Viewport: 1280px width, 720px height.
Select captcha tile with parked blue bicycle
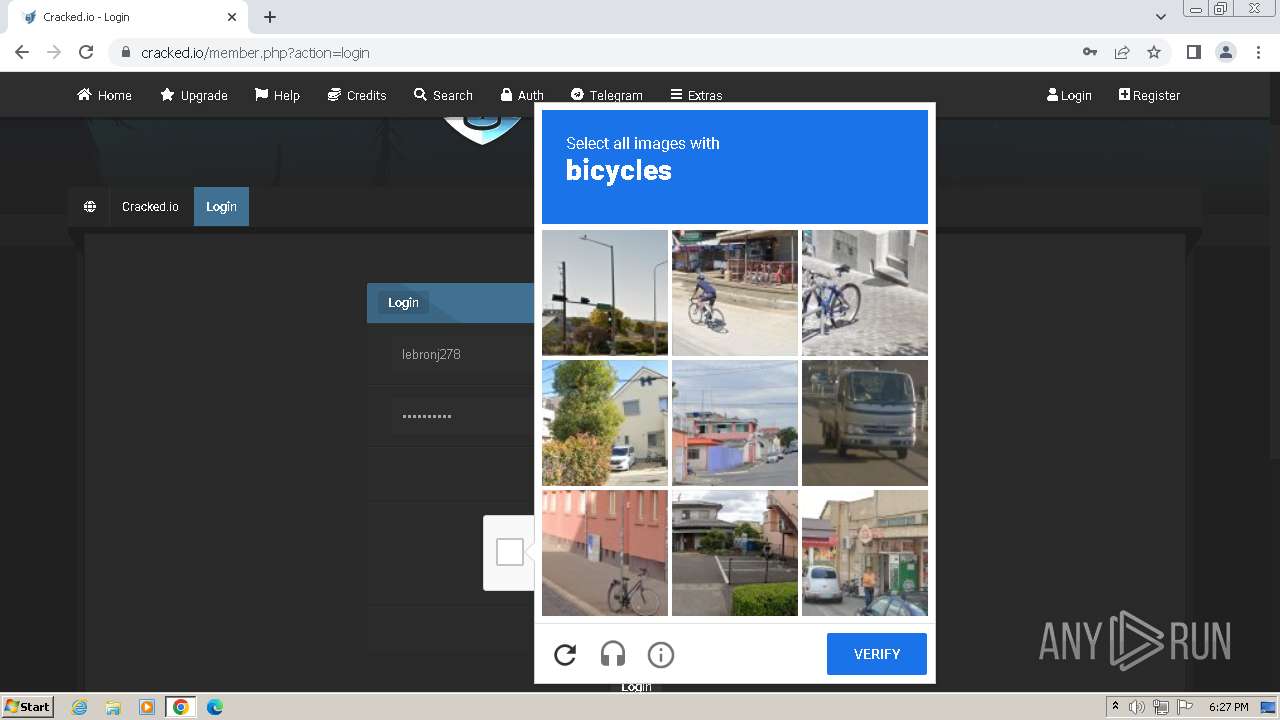[x=865, y=293]
